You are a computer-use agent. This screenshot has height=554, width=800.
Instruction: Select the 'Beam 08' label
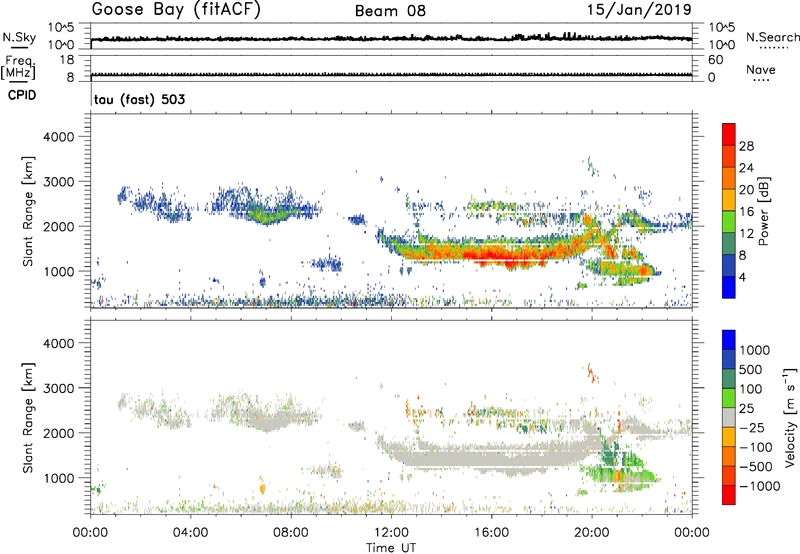[x=390, y=11]
